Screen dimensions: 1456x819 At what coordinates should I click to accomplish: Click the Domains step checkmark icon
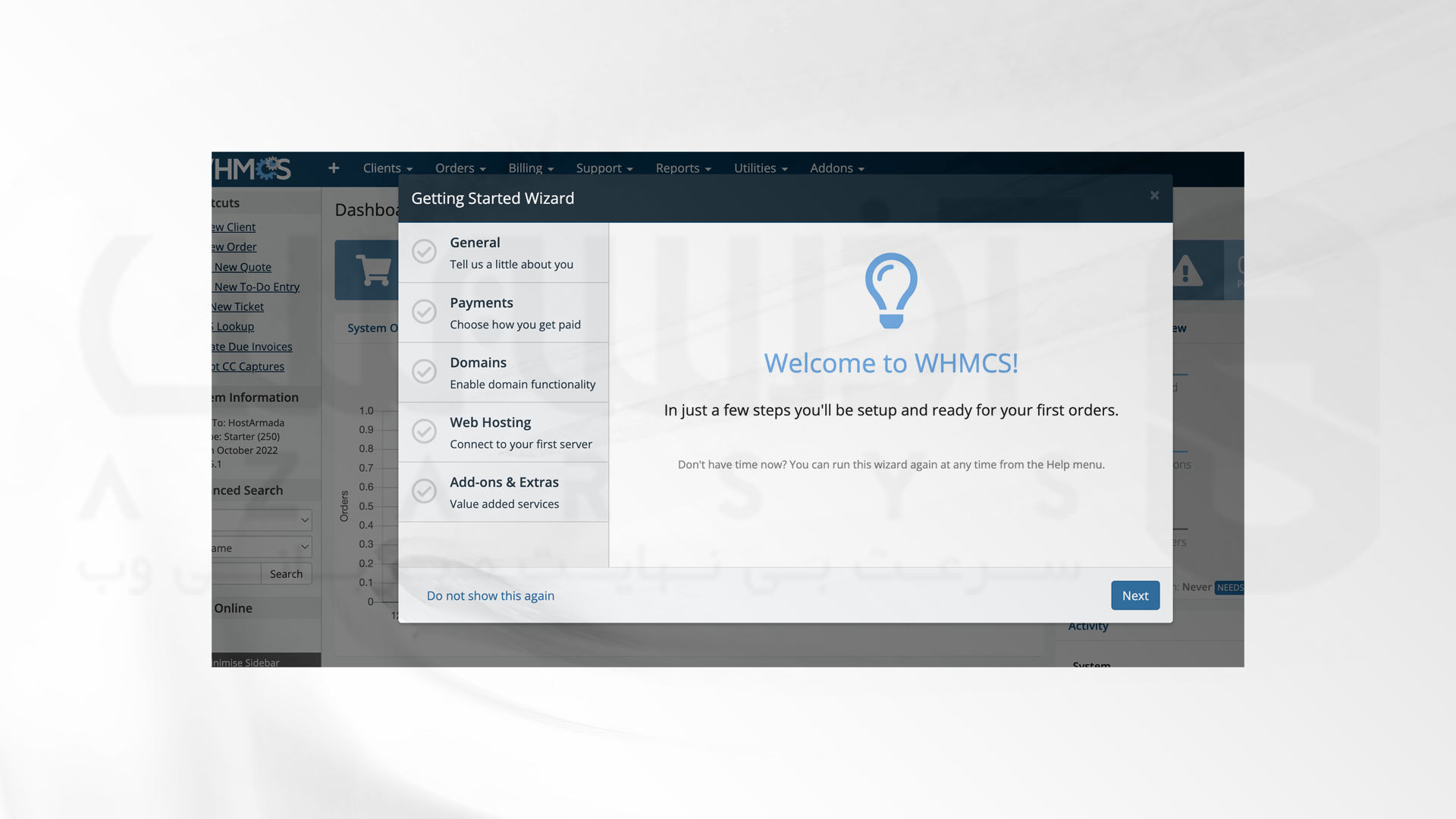click(424, 370)
